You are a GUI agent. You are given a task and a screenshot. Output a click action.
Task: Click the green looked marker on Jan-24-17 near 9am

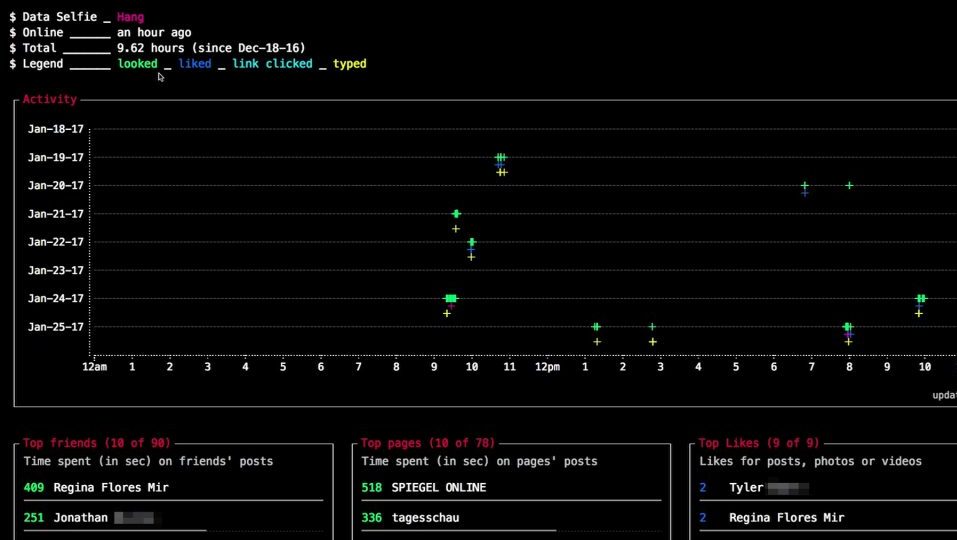[450, 298]
